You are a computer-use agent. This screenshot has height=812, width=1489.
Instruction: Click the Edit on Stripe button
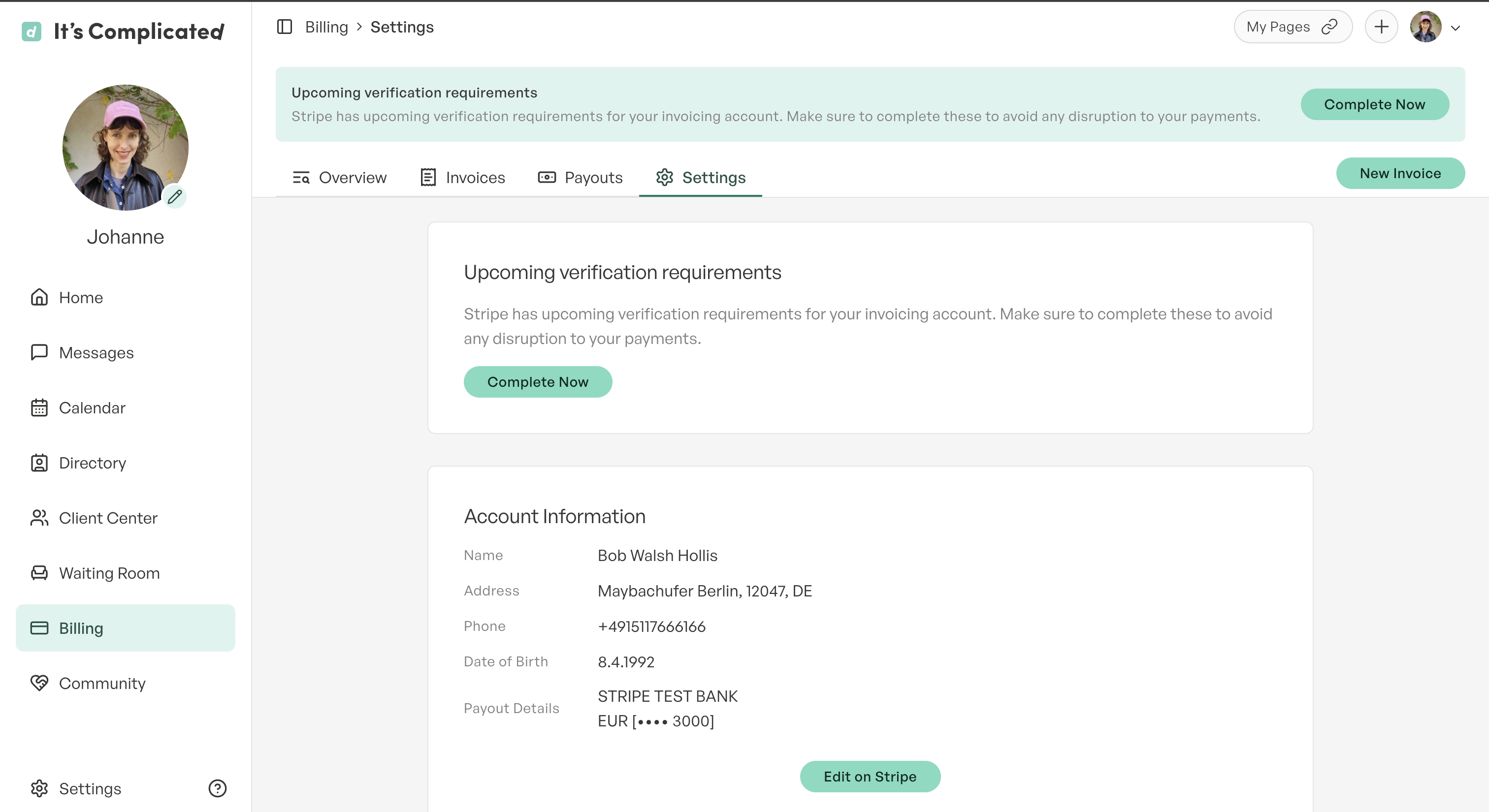[870, 776]
